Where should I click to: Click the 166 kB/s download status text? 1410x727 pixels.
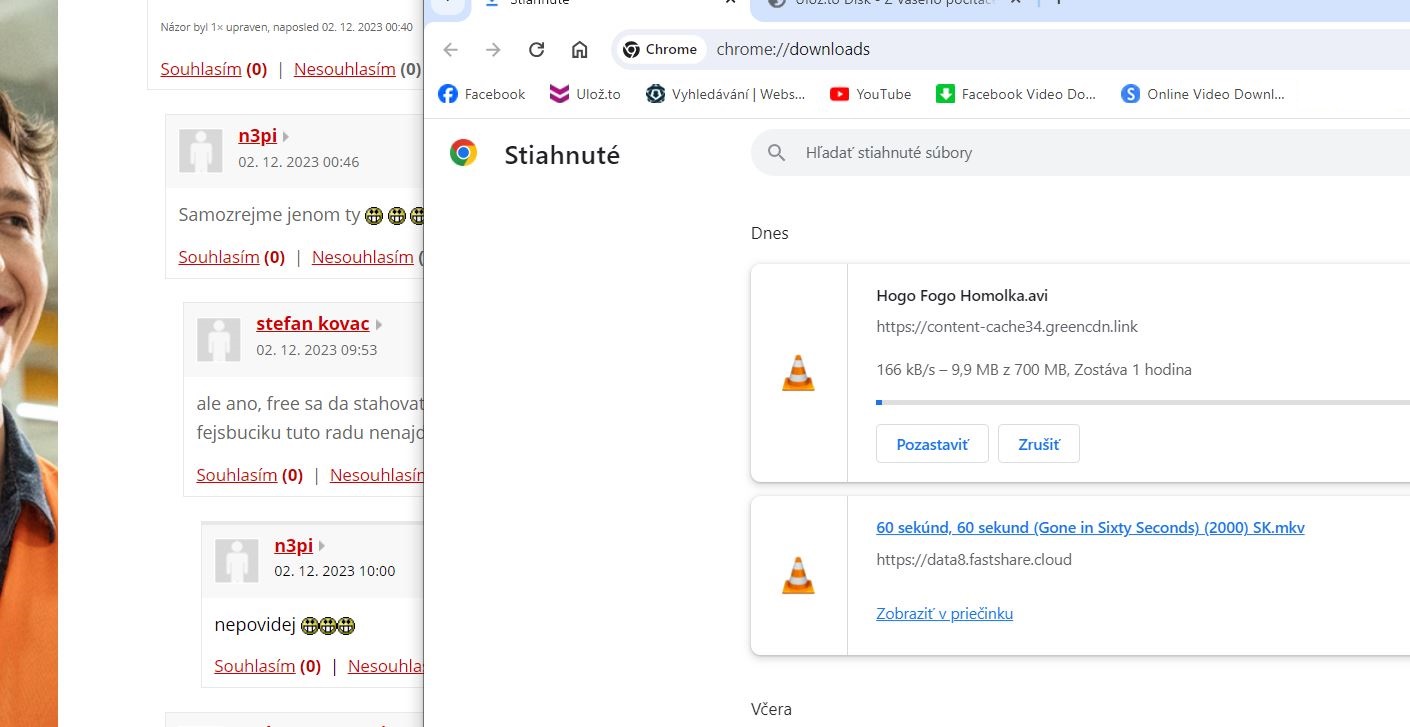(1034, 369)
